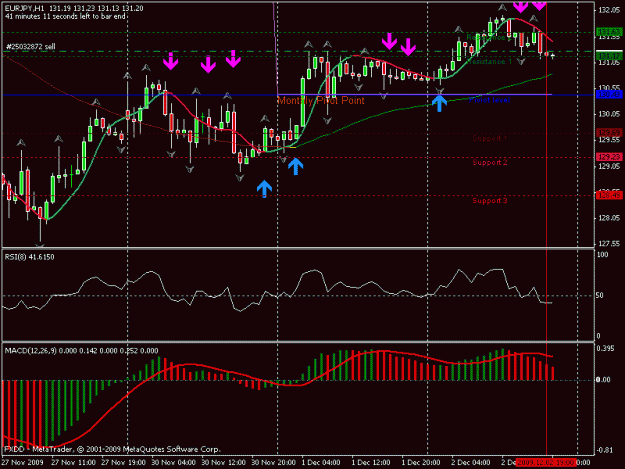Select the Support 1 label
Screen dimensions: 625x469
click(x=490, y=138)
